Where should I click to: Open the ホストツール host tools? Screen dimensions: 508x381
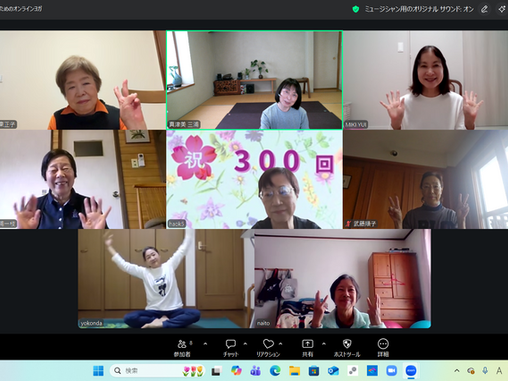click(x=347, y=348)
